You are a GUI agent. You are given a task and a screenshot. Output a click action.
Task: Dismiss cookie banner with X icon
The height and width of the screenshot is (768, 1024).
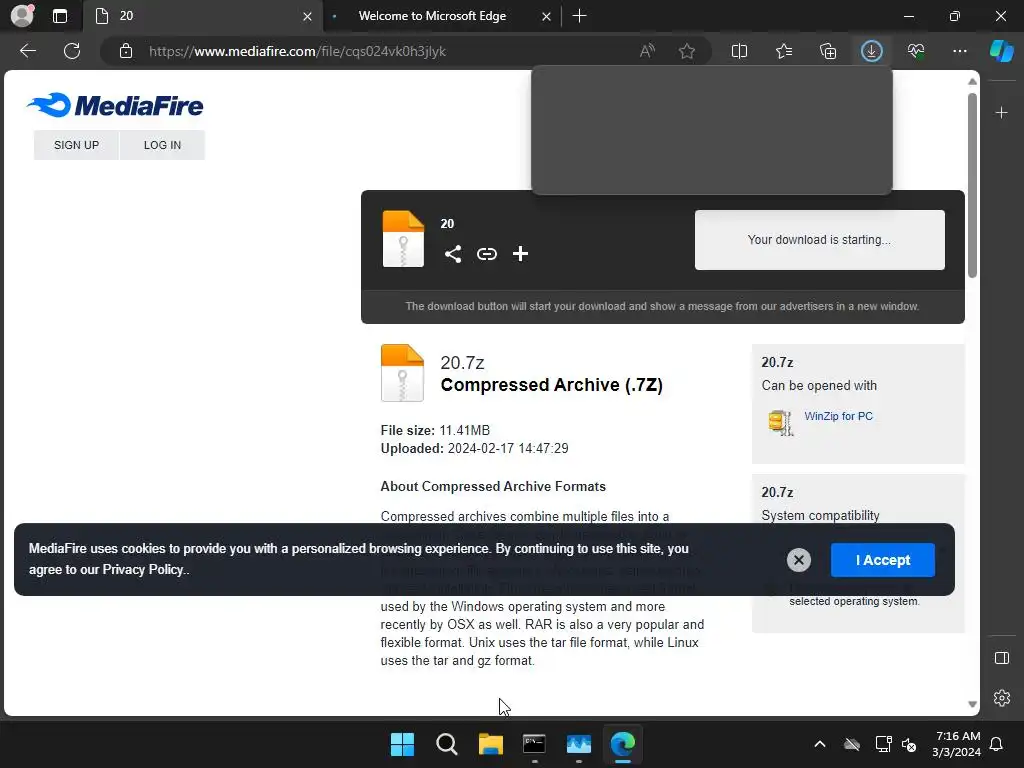point(799,560)
